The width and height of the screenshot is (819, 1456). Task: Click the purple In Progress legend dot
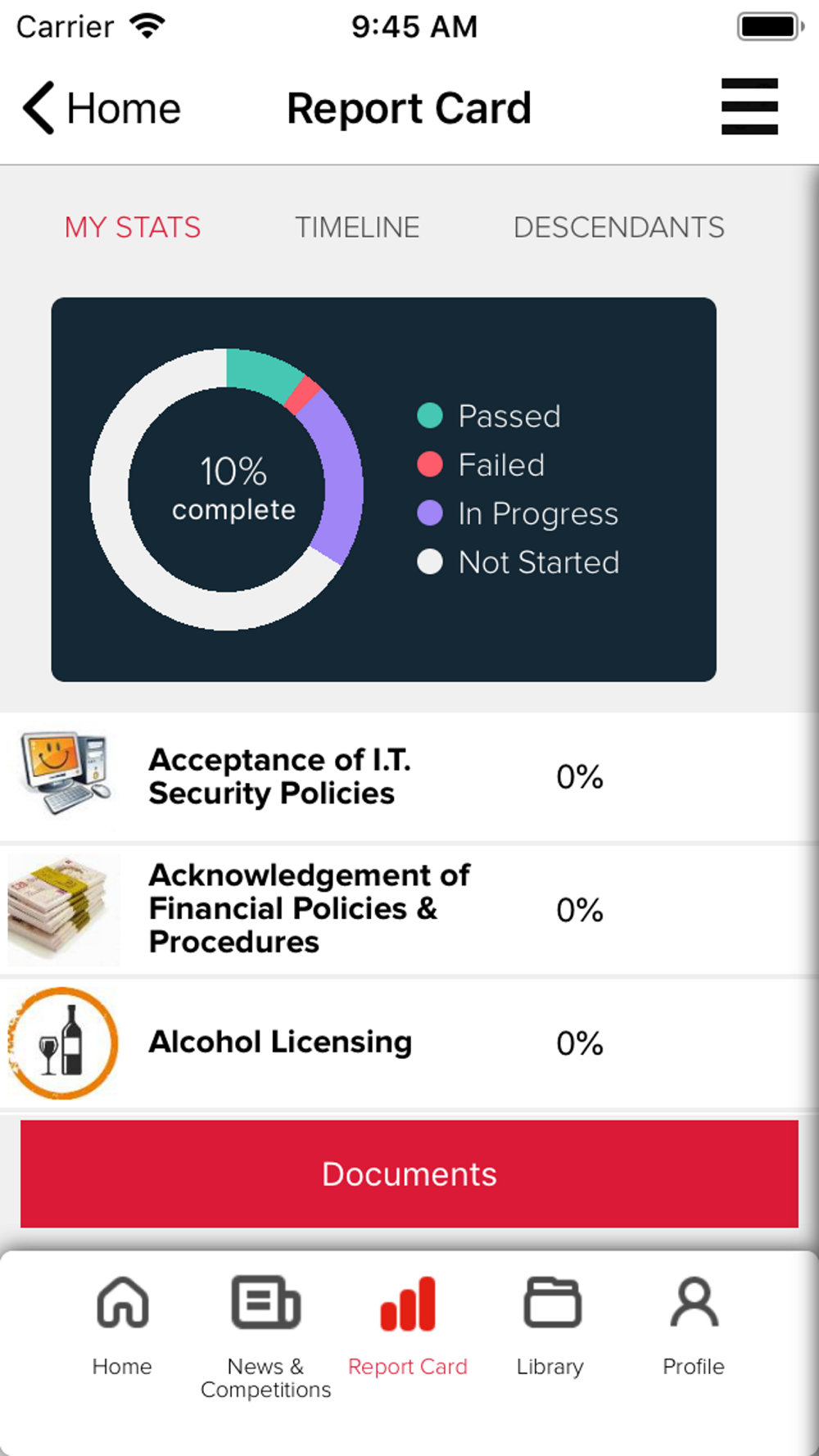pyautogui.click(x=430, y=513)
